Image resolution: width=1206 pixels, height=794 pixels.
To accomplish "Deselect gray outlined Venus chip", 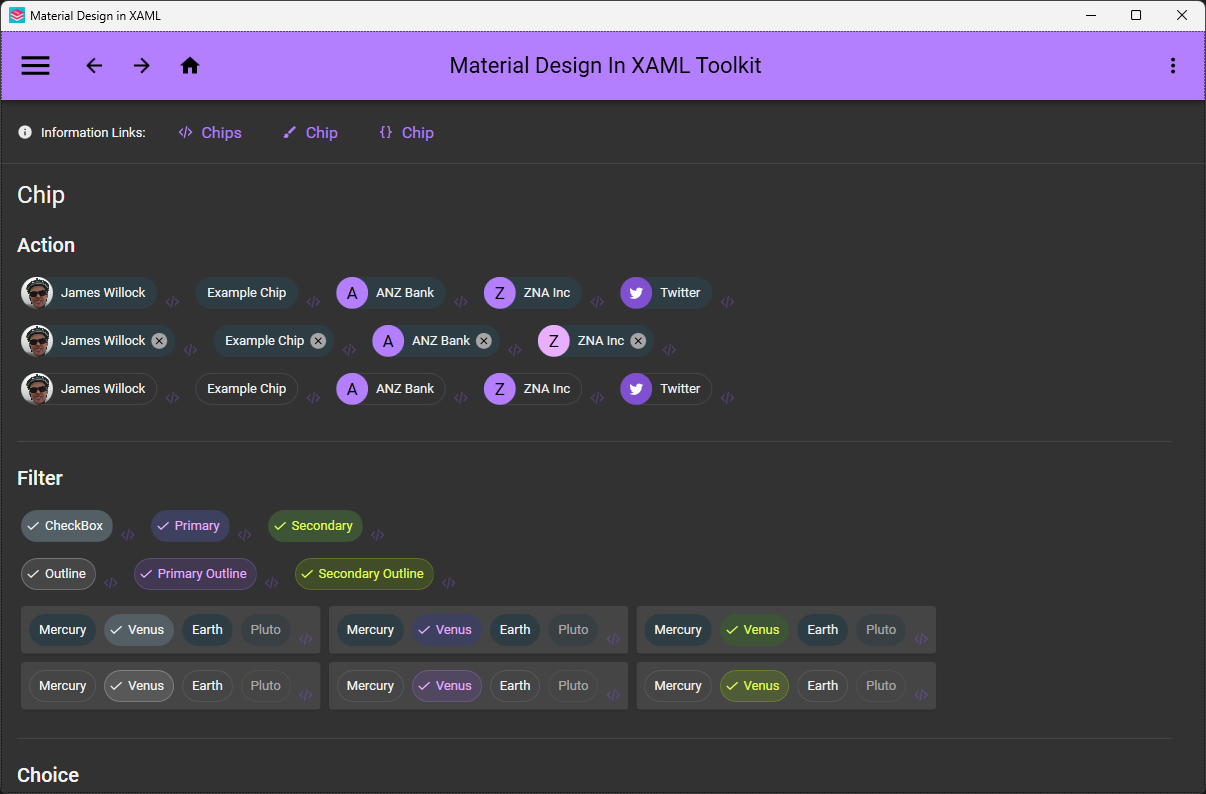I will (139, 686).
